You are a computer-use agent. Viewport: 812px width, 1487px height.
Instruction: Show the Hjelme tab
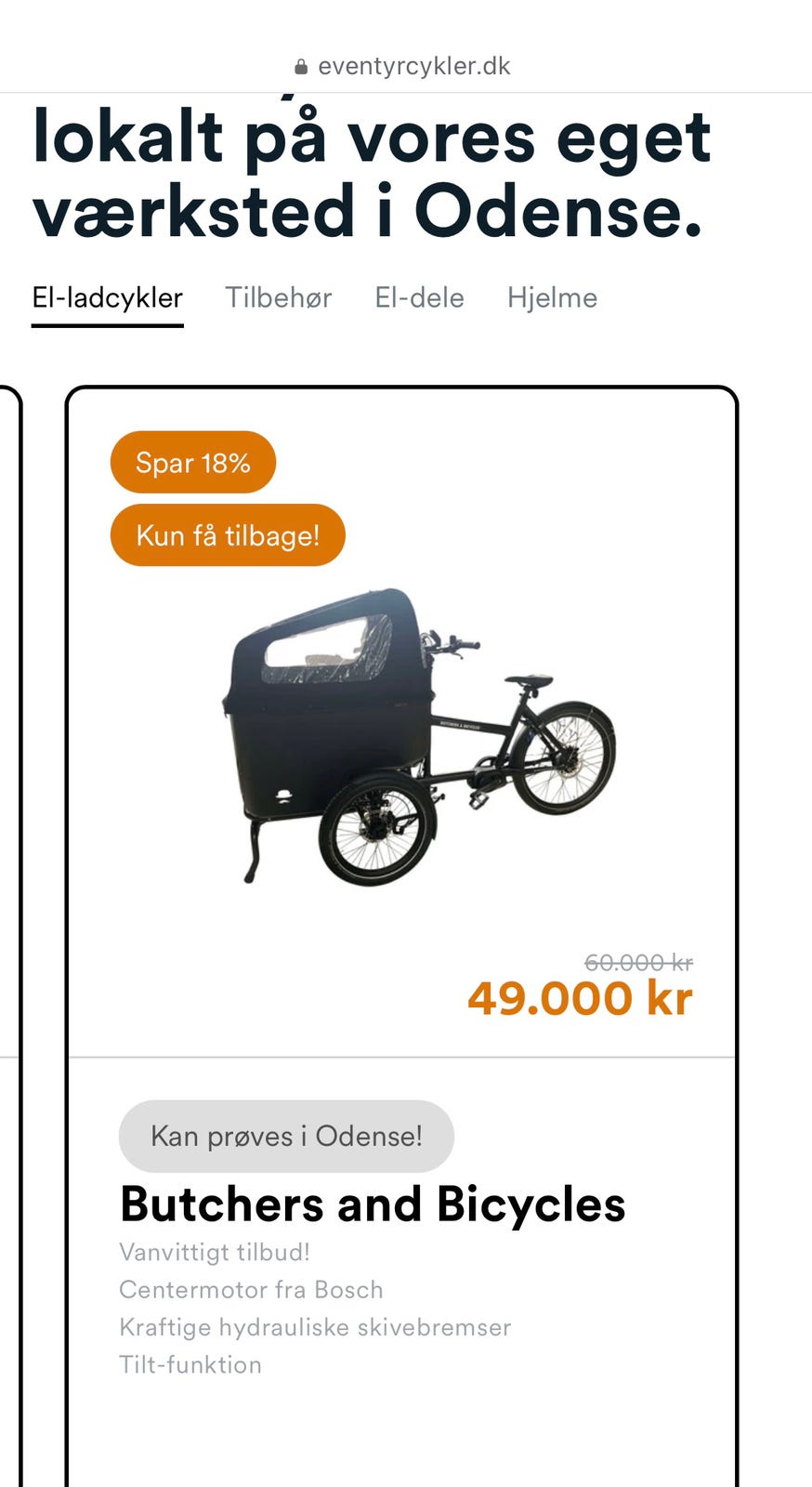552,297
